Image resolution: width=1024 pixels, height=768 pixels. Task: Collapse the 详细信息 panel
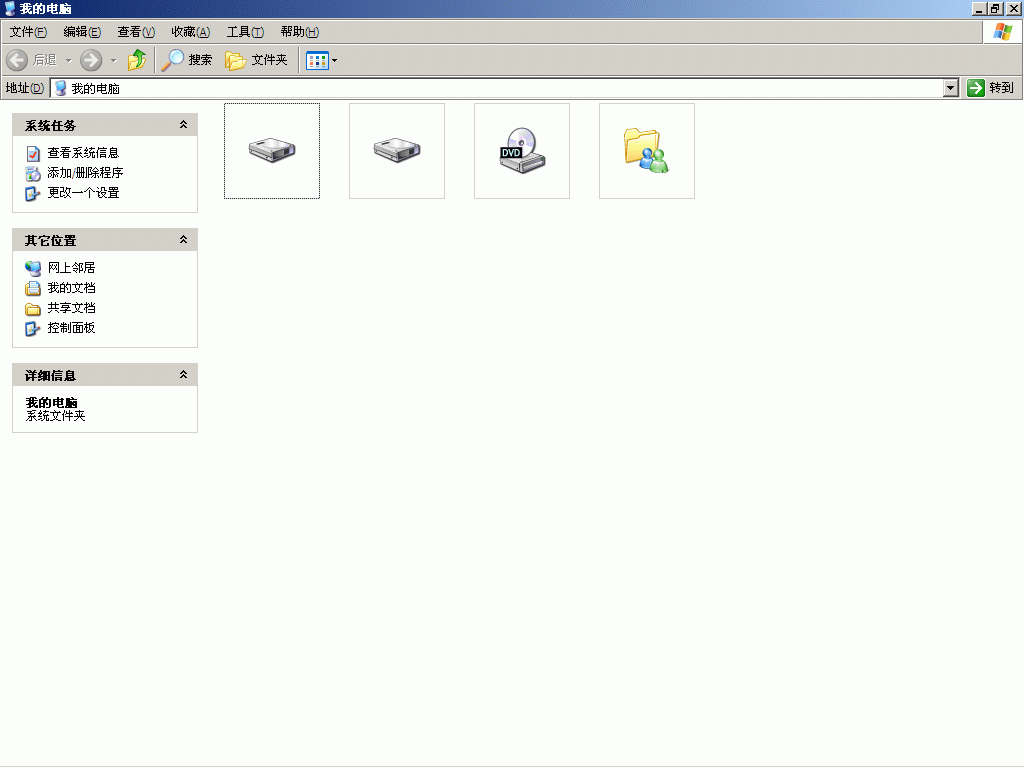click(184, 375)
